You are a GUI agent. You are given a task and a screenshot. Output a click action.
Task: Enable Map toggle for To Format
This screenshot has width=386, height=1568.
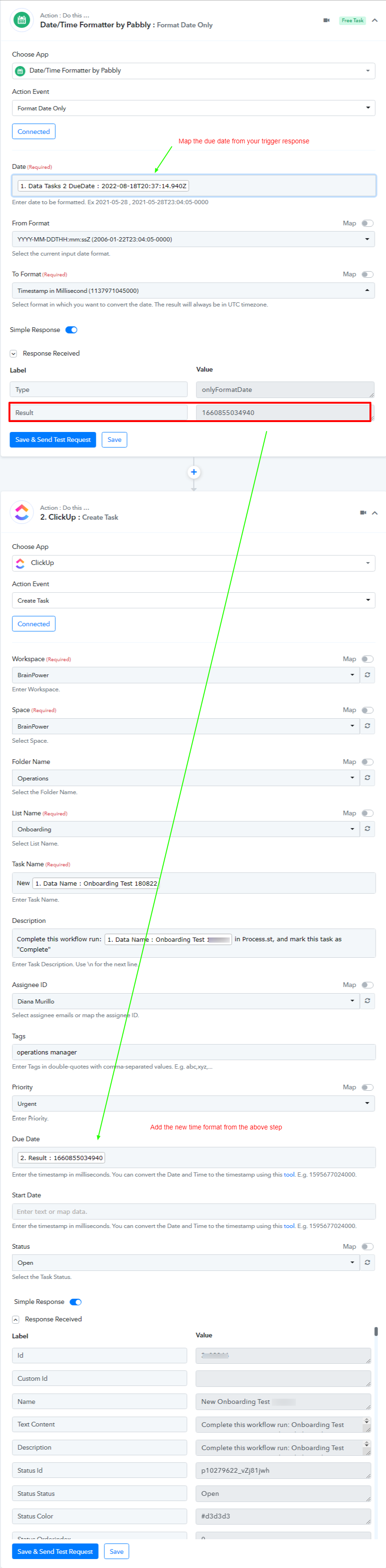pyautogui.click(x=367, y=274)
